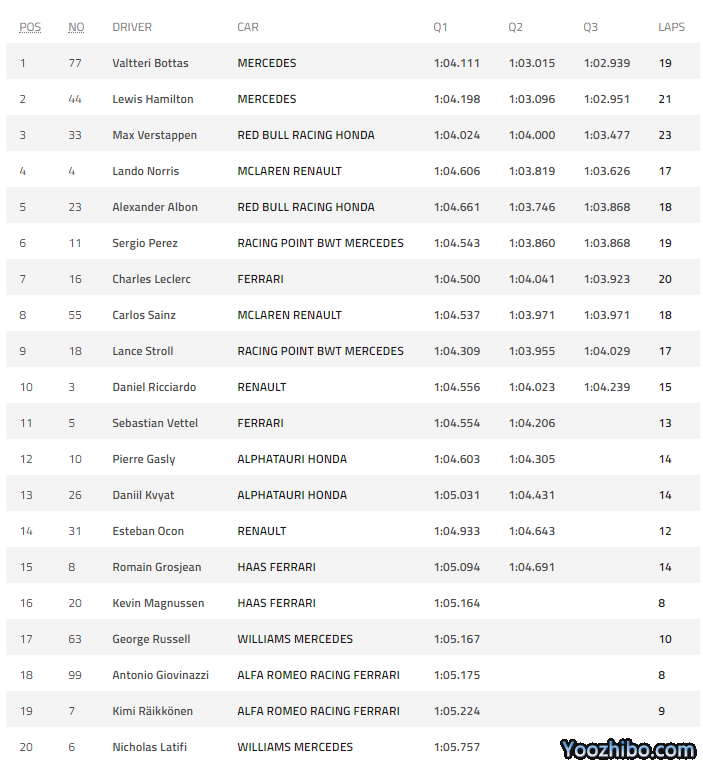Click on Lewis Hamilton's name
The height and width of the screenshot is (765, 703).
tap(153, 99)
